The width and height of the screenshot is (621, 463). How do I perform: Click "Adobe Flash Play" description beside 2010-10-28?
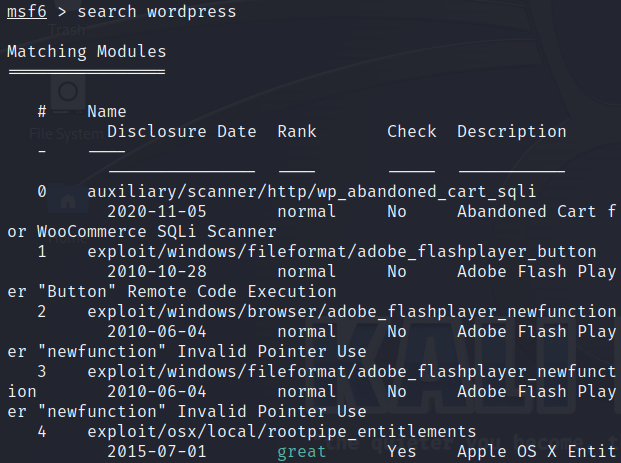coord(537,272)
